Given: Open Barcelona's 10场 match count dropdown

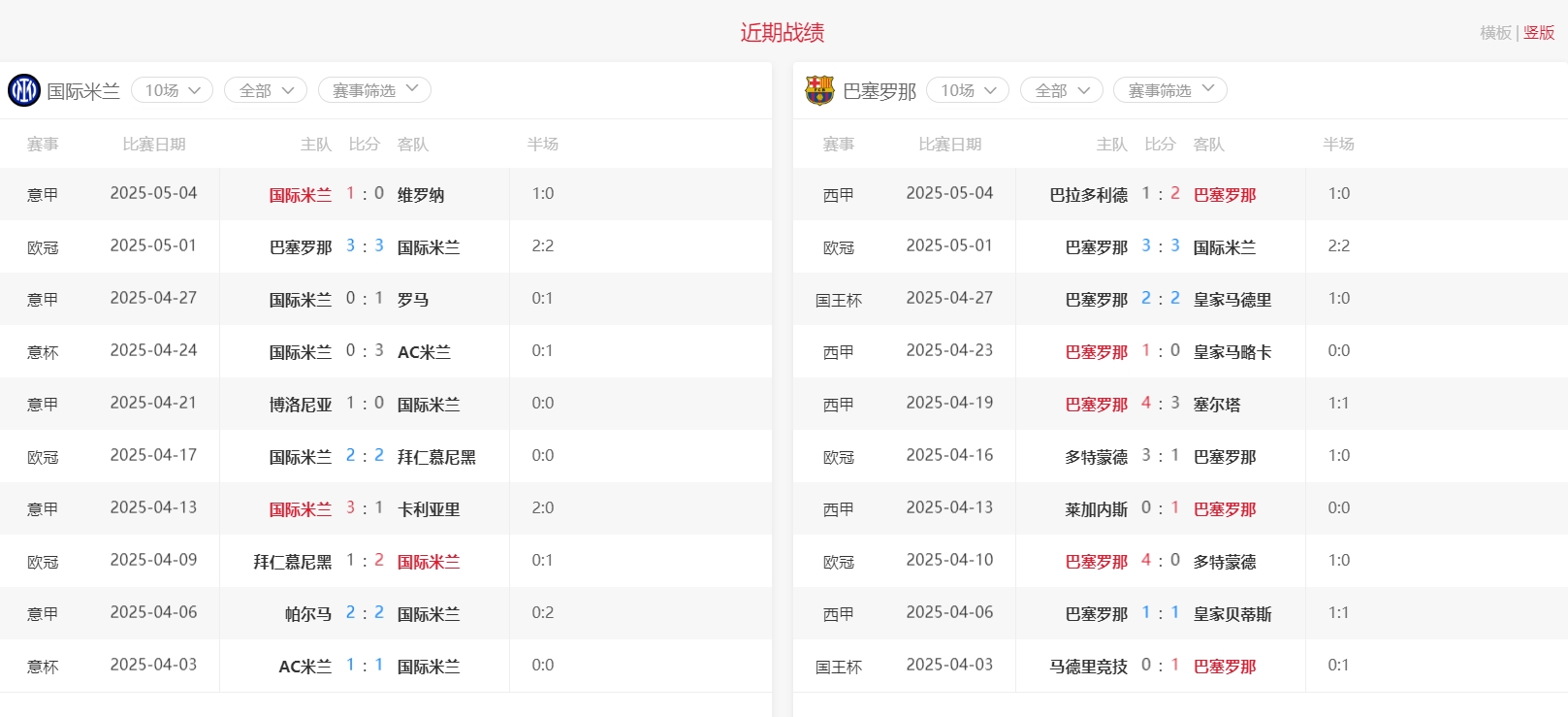Looking at the screenshot, I should [968, 90].
